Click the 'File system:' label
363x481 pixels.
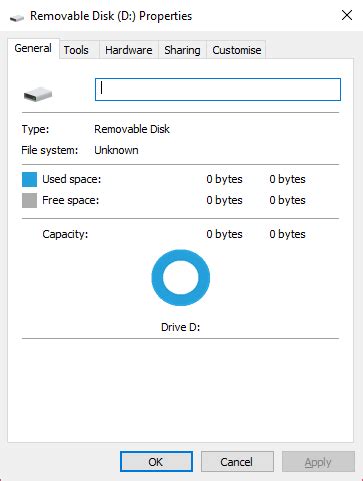tap(49, 150)
